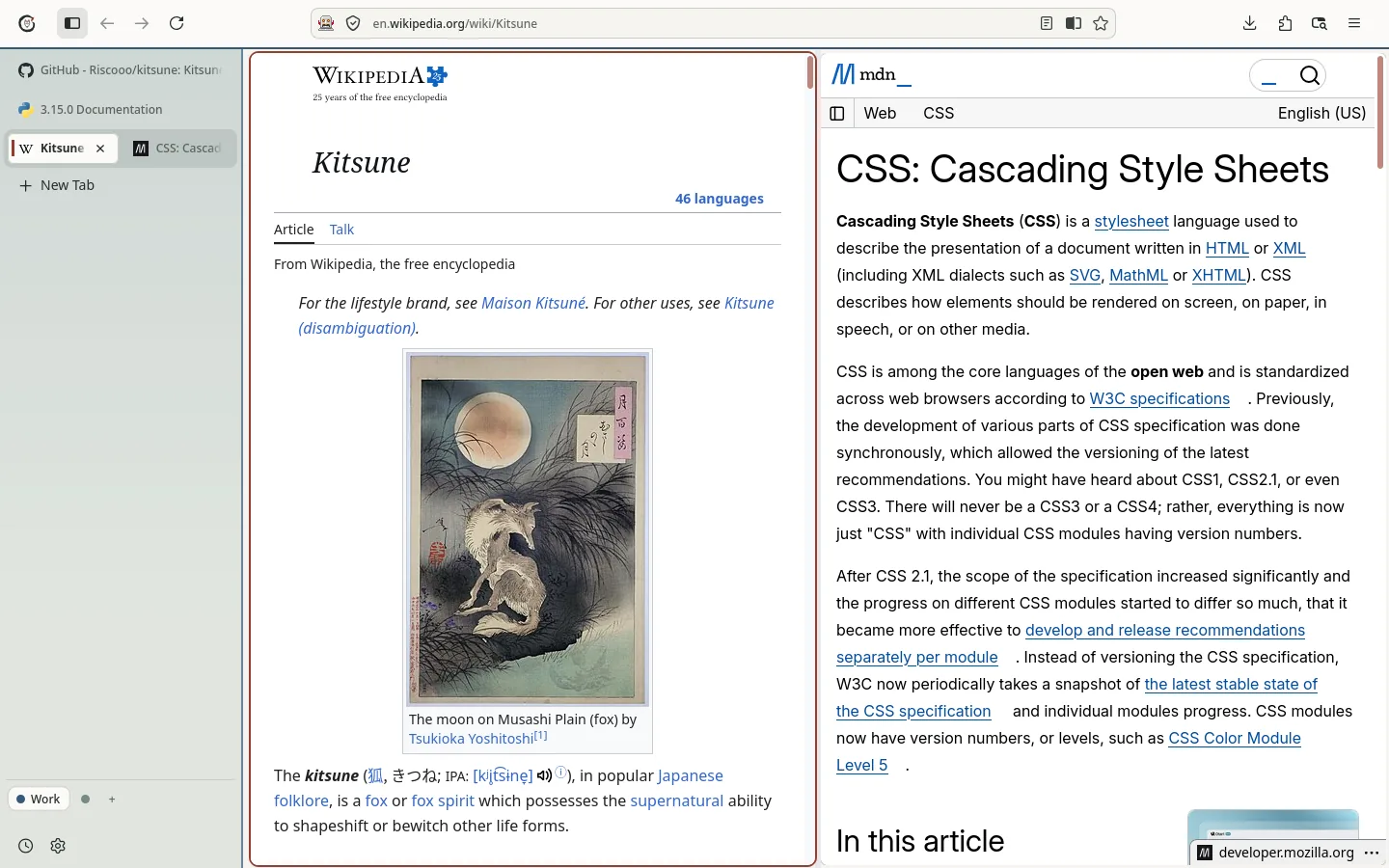The height and width of the screenshot is (868, 1389).
Task: Open the Talk tab of the Kitsune article
Action: coord(341,230)
